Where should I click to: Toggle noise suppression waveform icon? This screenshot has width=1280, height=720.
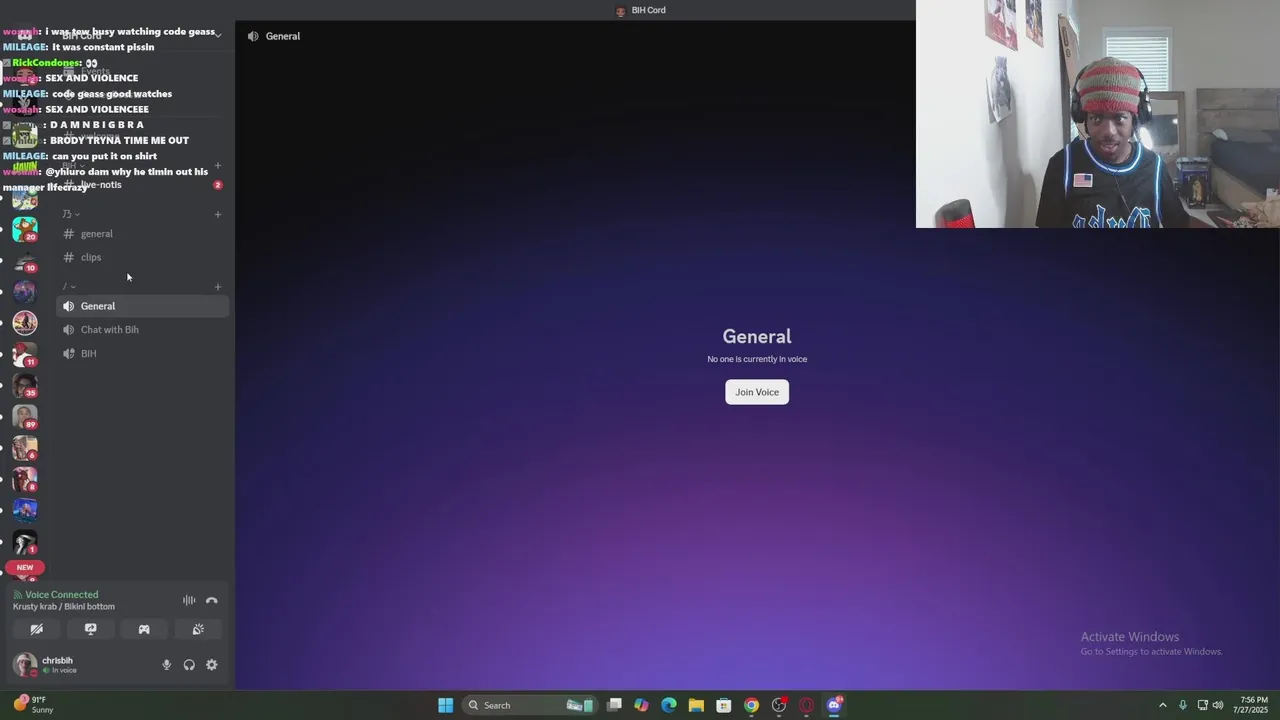[x=189, y=601]
